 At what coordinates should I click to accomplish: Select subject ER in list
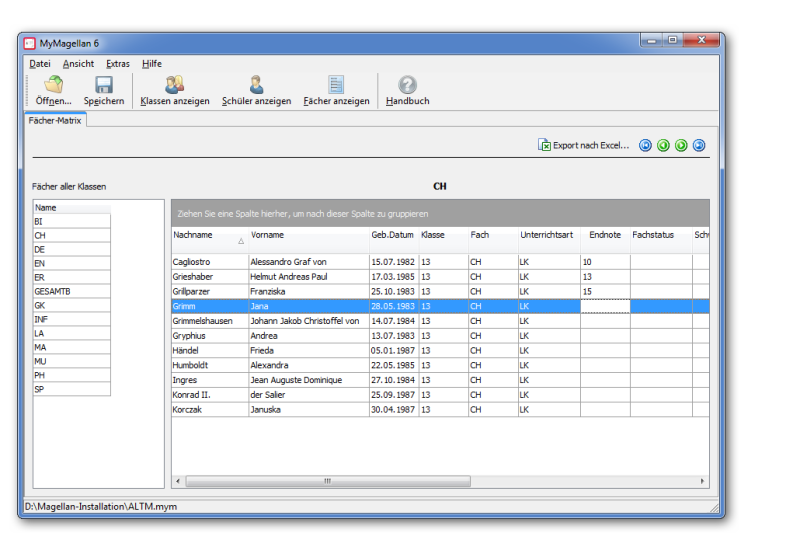point(71,278)
